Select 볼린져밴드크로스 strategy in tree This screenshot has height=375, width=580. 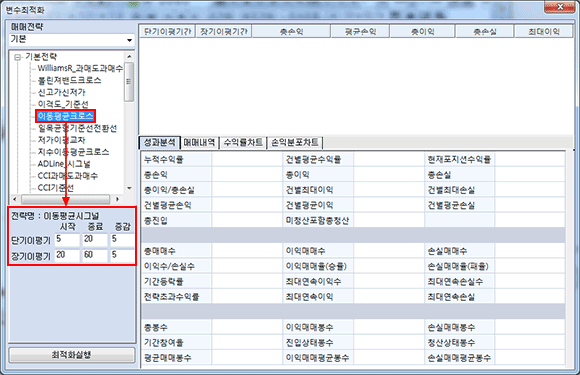point(69,80)
